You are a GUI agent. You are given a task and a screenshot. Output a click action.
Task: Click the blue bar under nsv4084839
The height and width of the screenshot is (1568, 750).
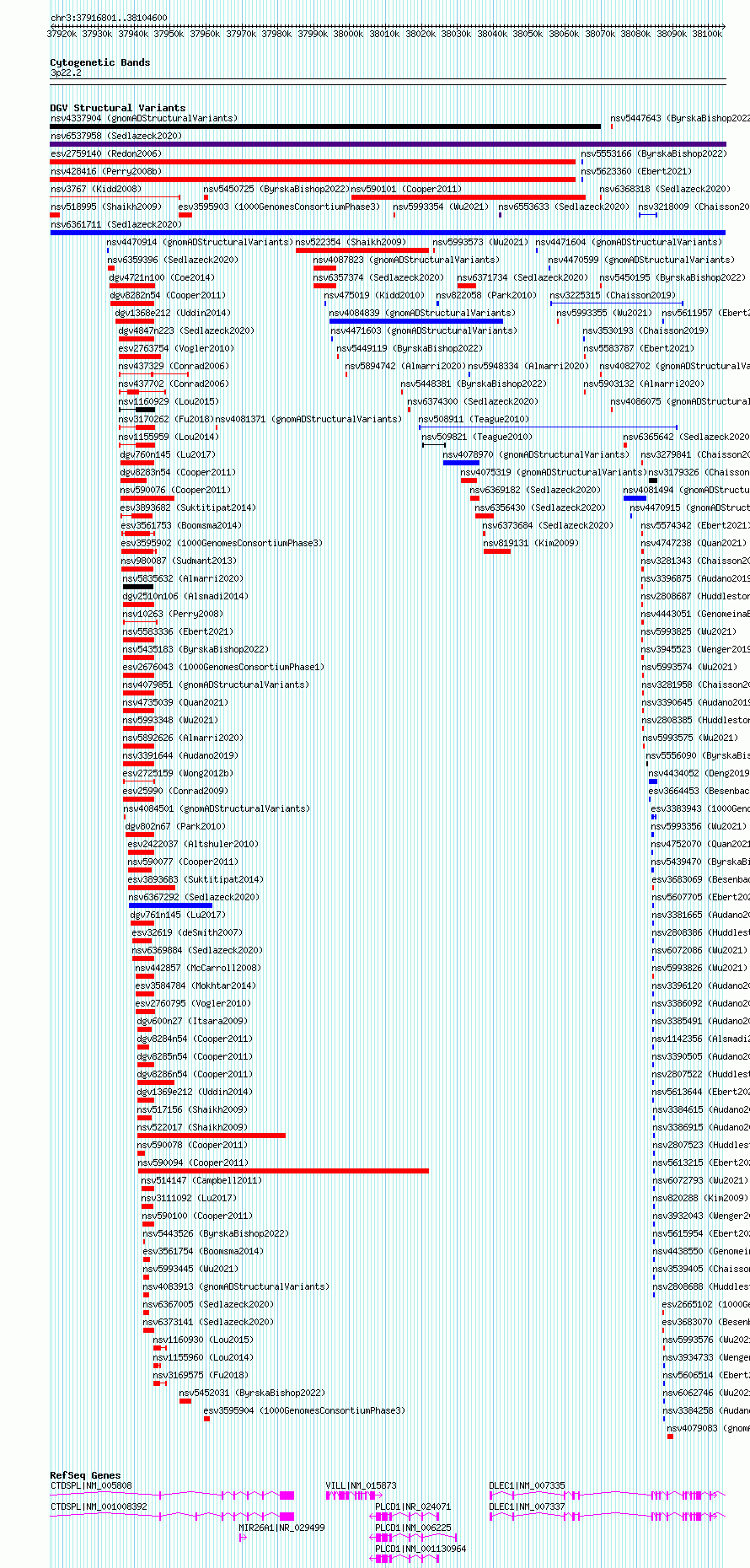416,321
